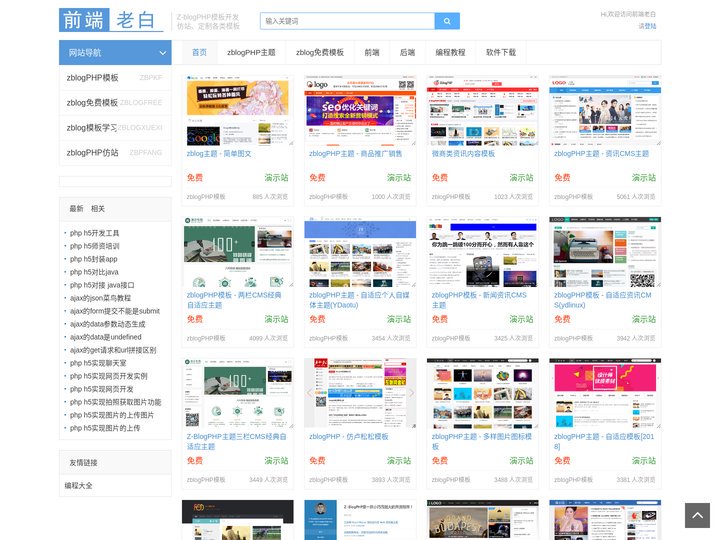This screenshot has width=720, height=540.
Task: Click 演示站 for 资讯CMS主题
Action: point(644,178)
